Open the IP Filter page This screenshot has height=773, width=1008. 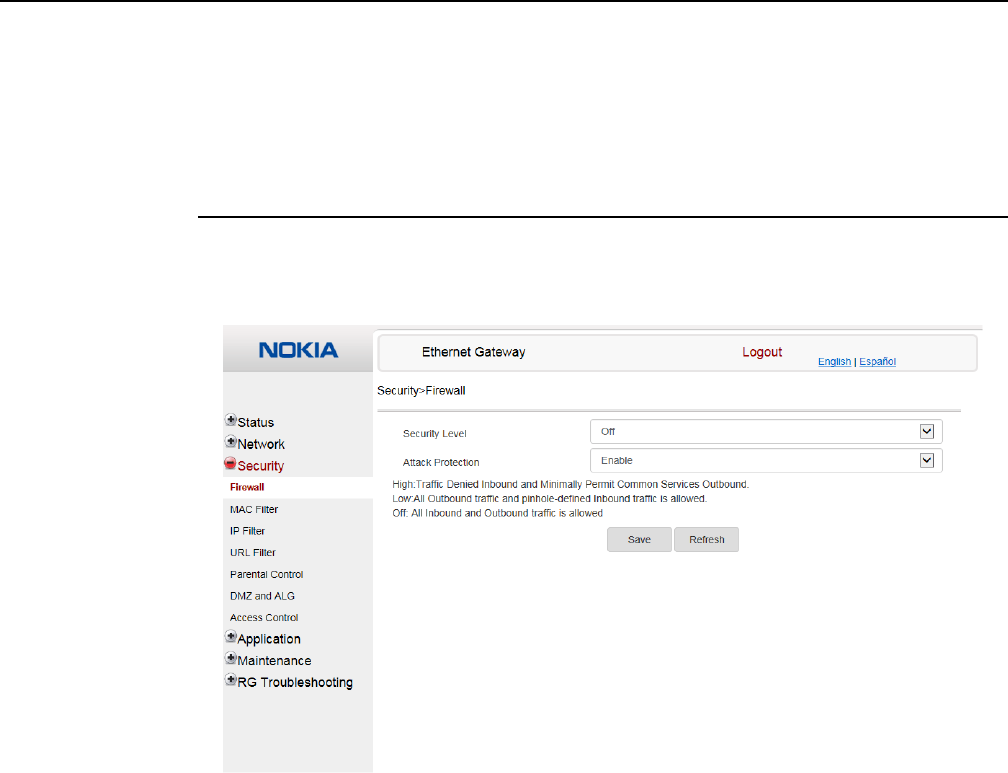[x=248, y=531]
